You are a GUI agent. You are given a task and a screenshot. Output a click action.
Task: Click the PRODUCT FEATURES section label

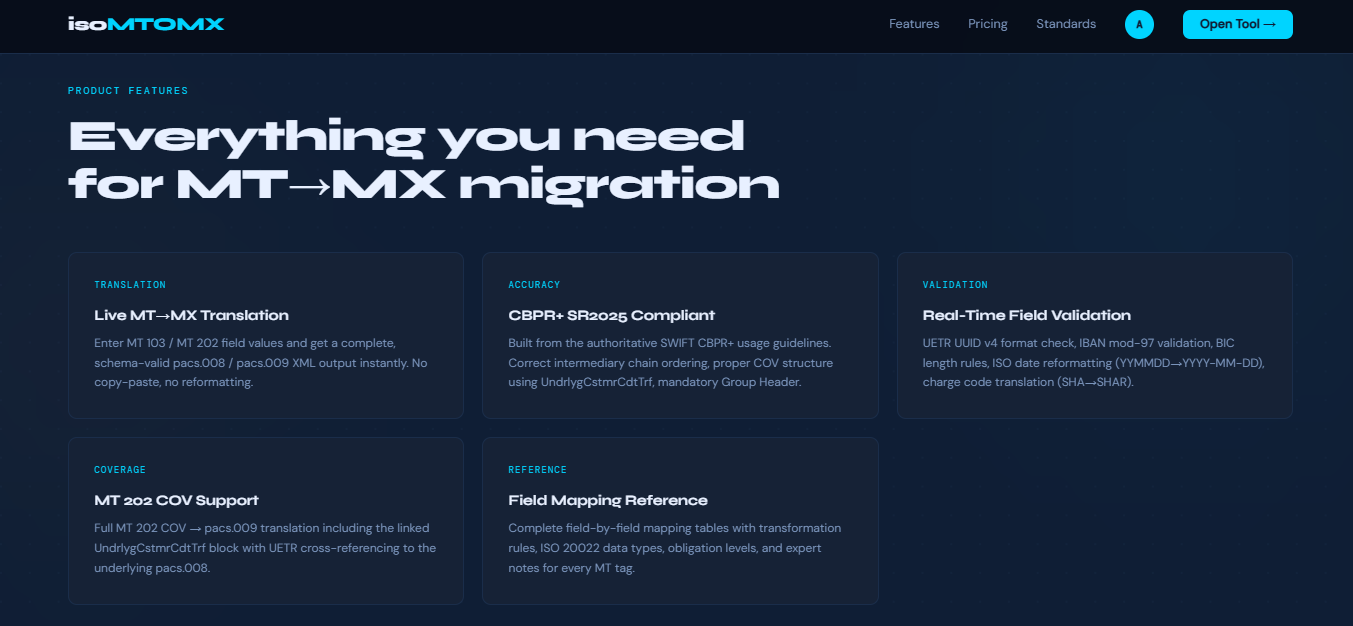(x=128, y=91)
